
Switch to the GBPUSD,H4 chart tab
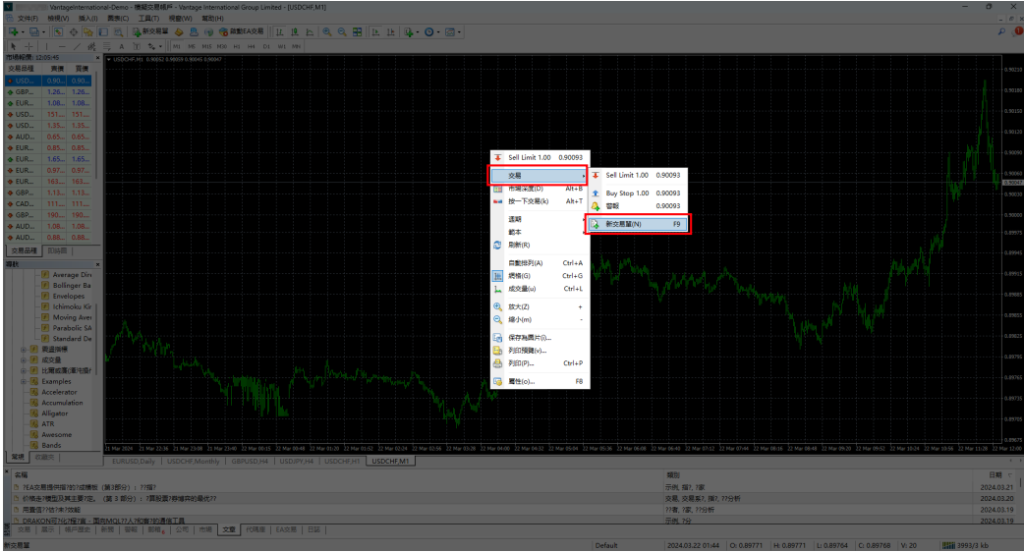coord(250,462)
